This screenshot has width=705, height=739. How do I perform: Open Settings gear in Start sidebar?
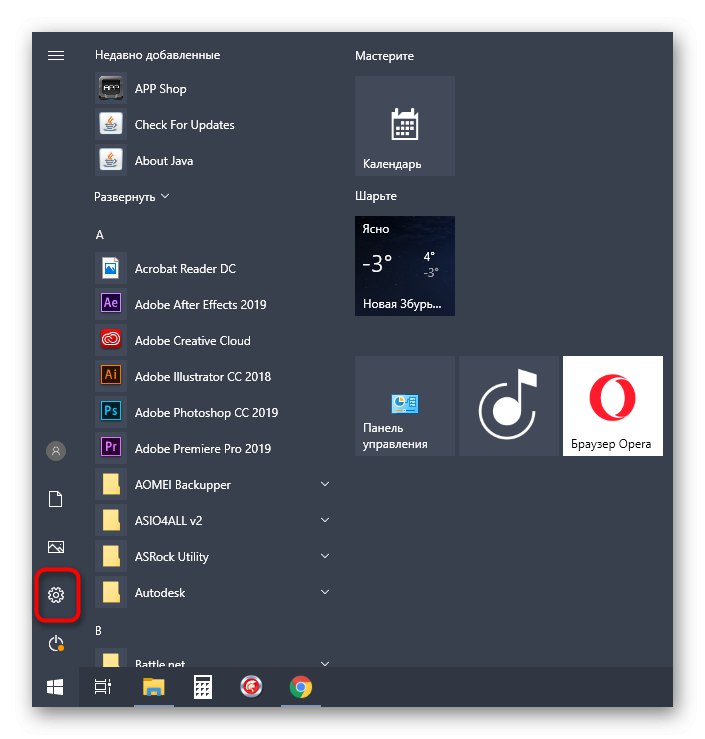[56, 595]
